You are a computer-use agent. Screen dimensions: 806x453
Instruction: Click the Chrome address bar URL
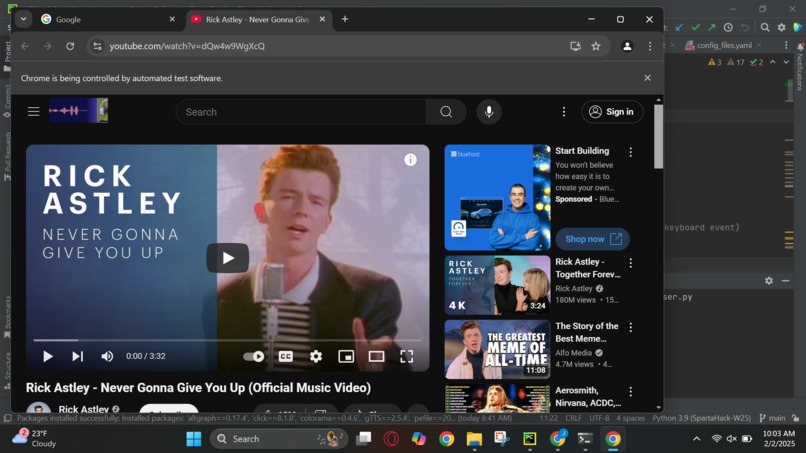187,46
